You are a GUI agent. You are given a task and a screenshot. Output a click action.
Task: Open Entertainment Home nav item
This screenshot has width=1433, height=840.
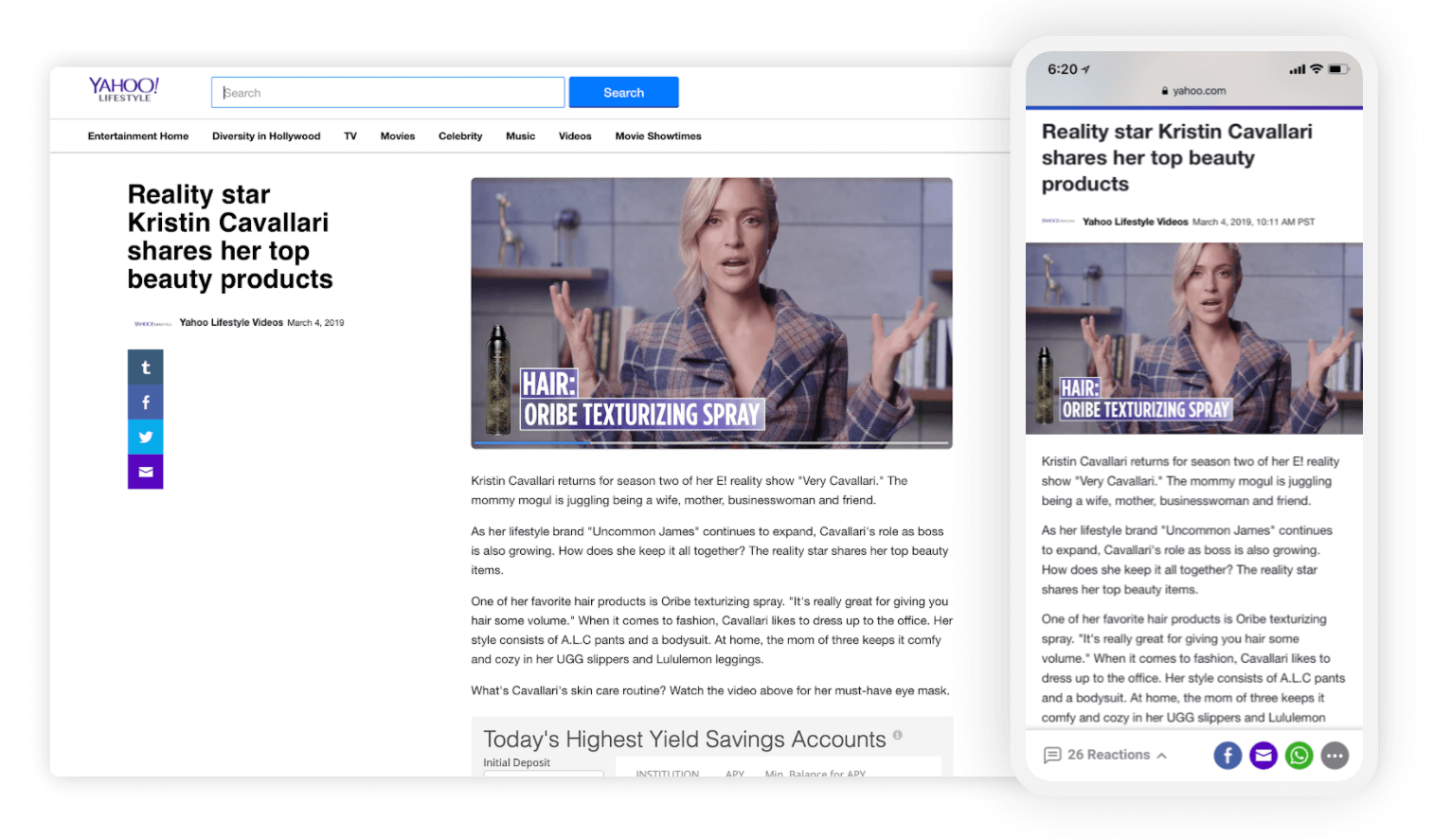138,136
